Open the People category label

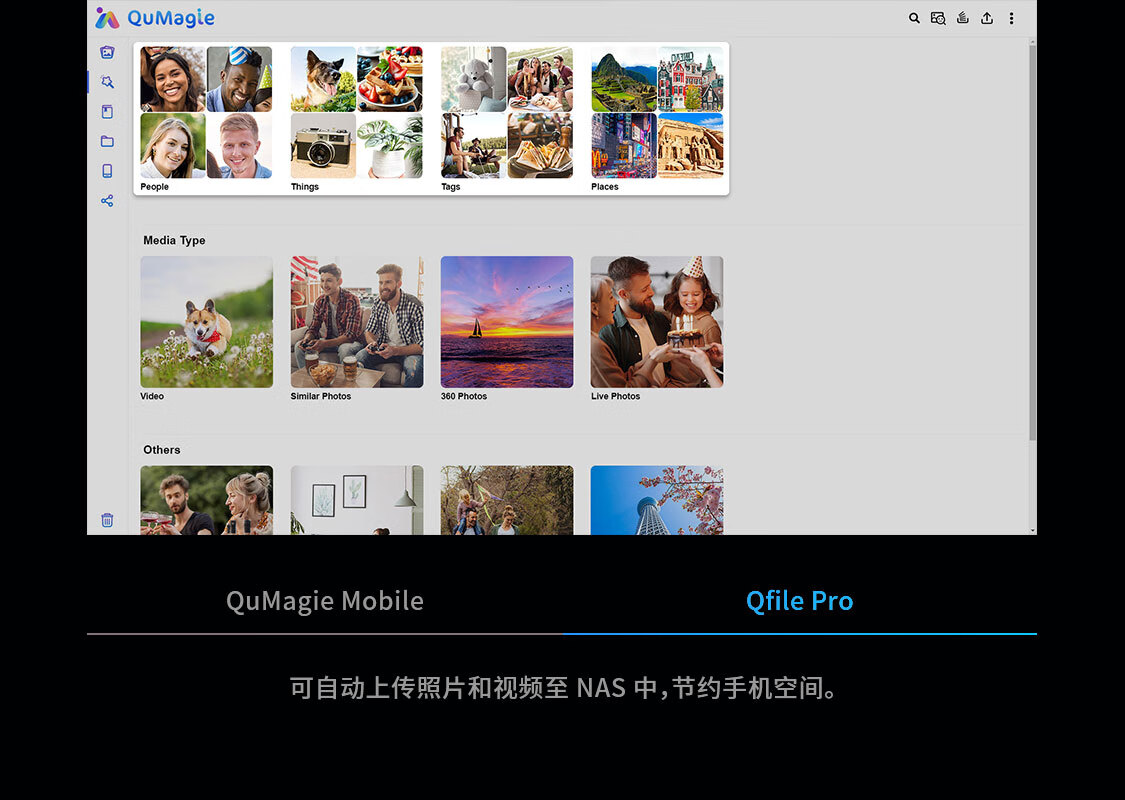154,187
